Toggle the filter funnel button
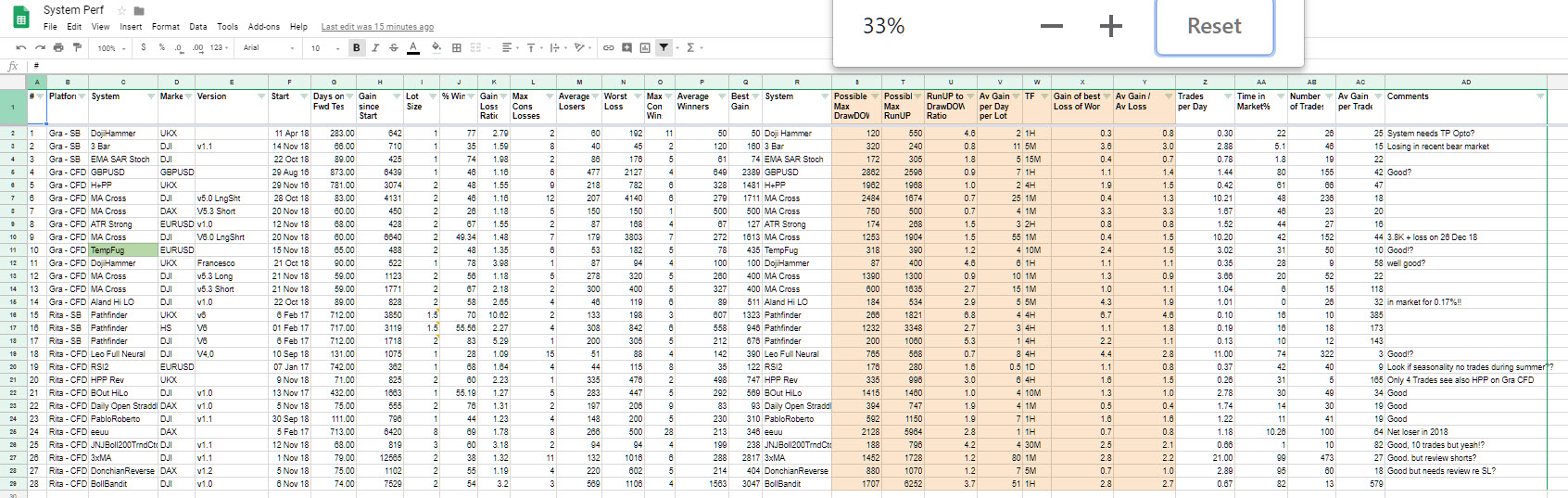 click(x=664, y=47)
